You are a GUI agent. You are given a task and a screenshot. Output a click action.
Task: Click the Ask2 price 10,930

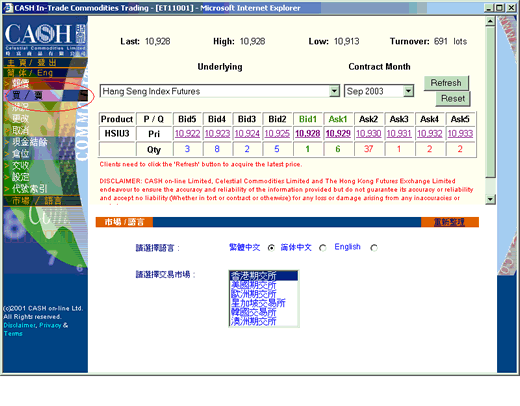point(369,134)
